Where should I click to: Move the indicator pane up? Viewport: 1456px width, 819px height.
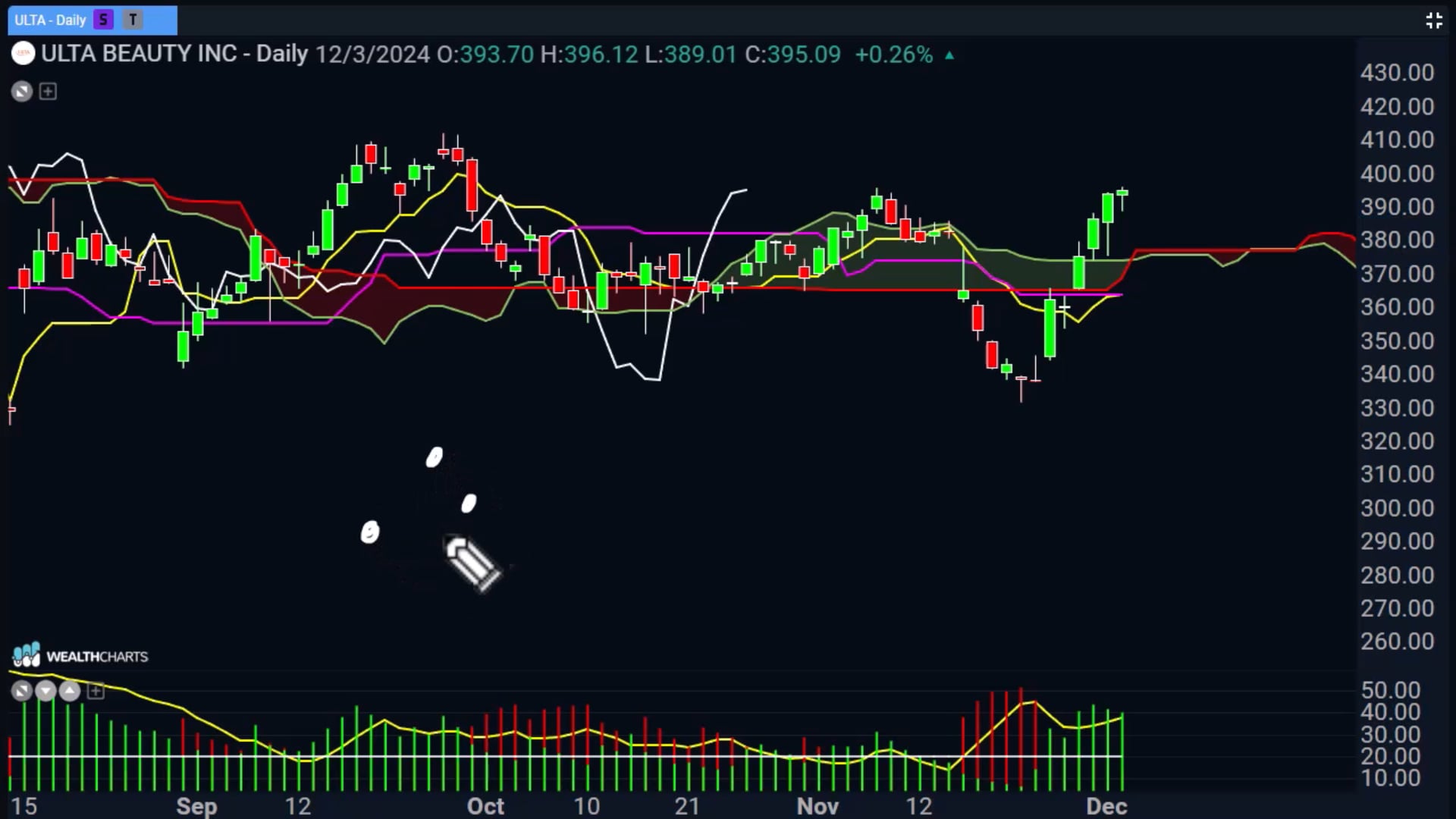pyautogui.click(x=70, y=691)
